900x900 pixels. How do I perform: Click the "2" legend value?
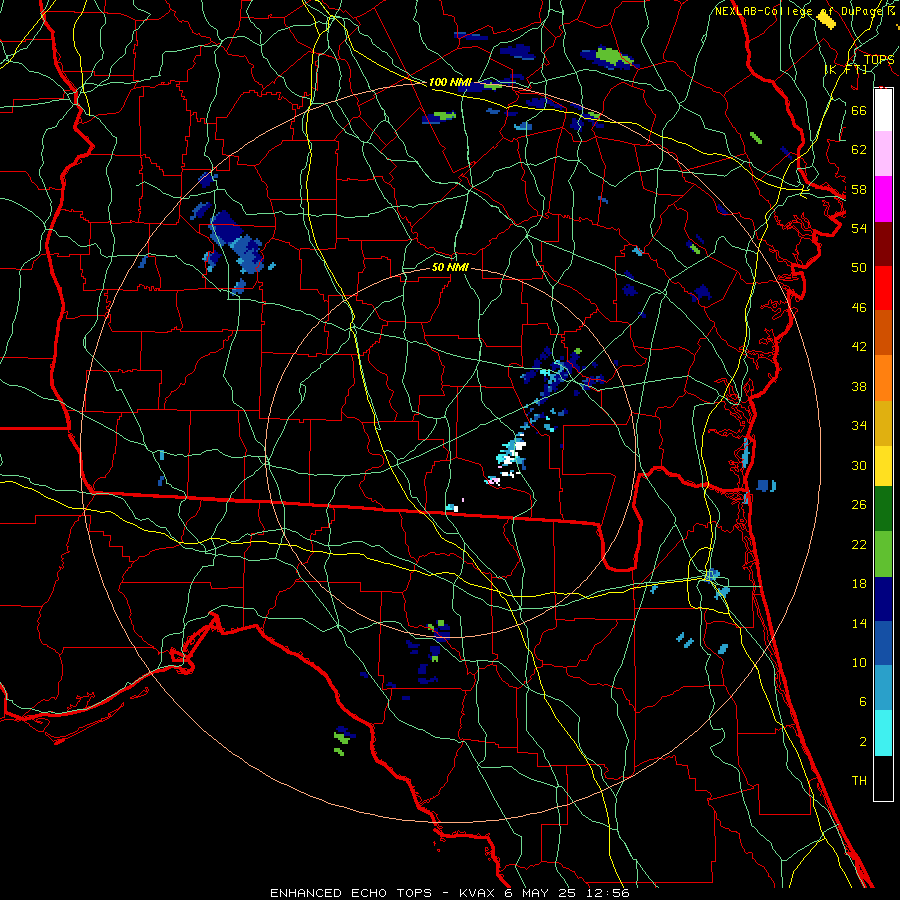[862, 742]
